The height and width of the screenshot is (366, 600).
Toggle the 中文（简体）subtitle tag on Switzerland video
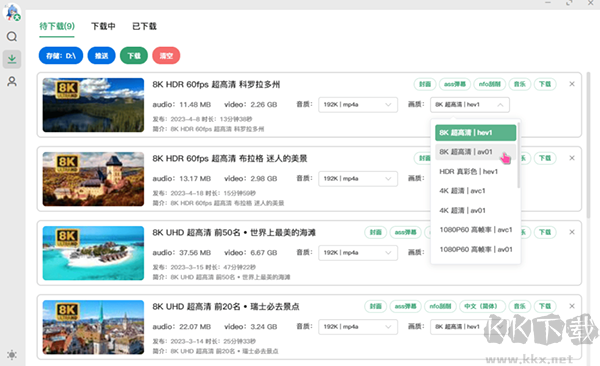481,306
